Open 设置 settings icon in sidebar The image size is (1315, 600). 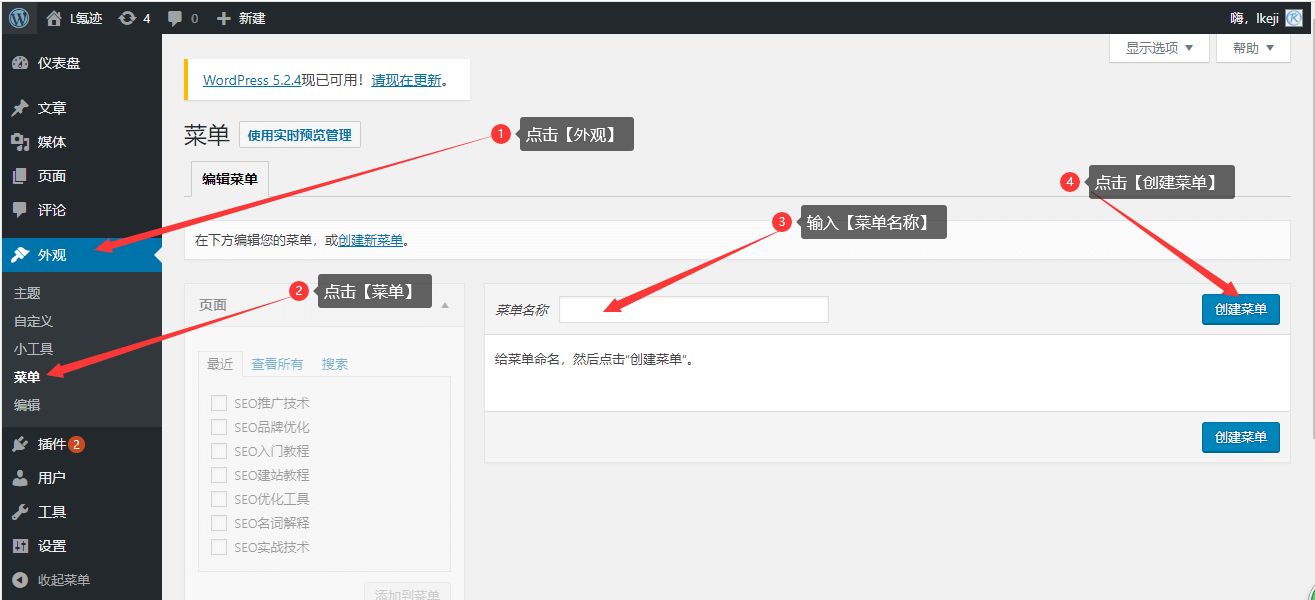(20, 546)
